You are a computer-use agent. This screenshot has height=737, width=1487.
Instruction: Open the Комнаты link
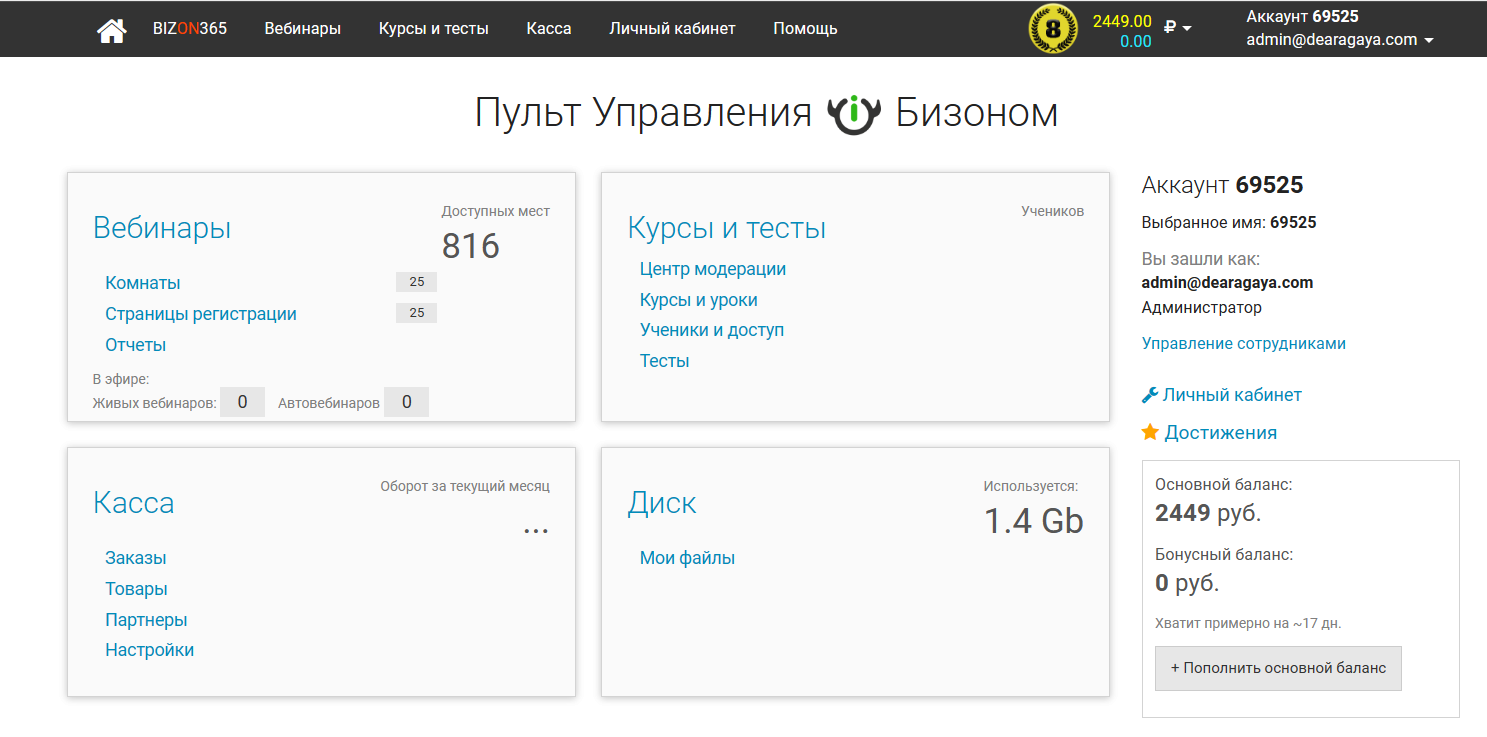143,283
